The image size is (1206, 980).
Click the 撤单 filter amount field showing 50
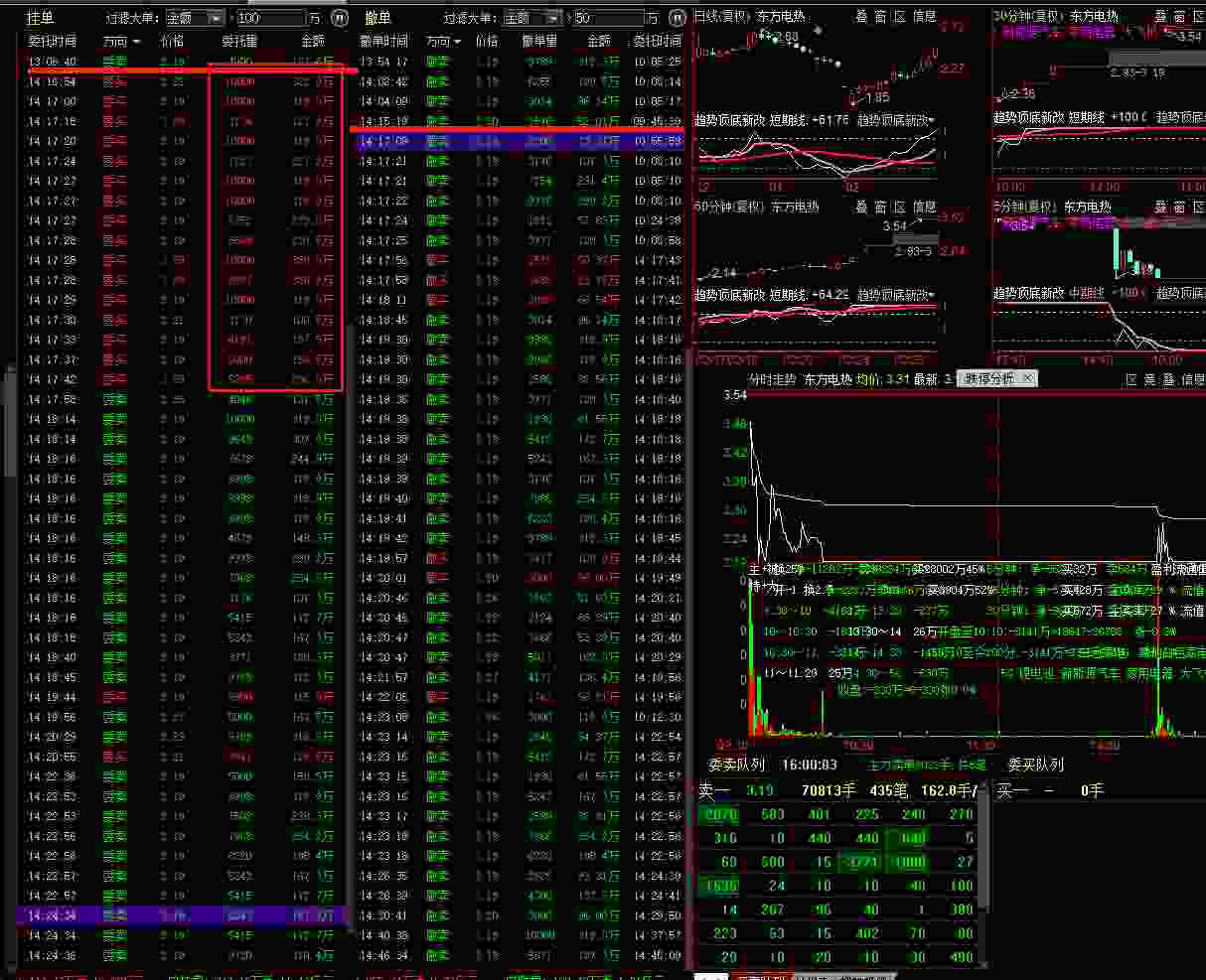pyautogui.click(x=606, y=18)
